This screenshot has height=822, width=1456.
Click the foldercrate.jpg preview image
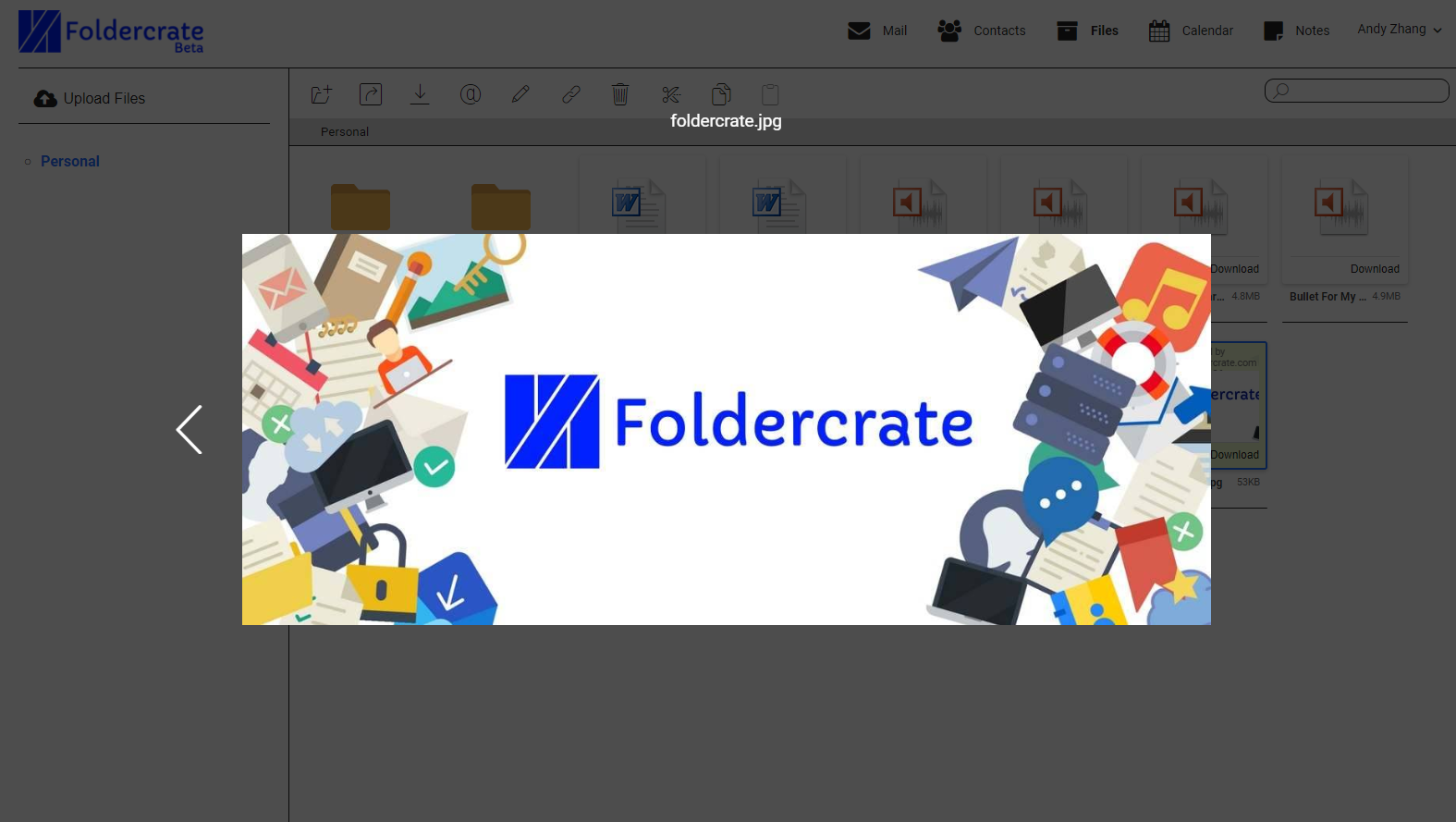[727, 429]
